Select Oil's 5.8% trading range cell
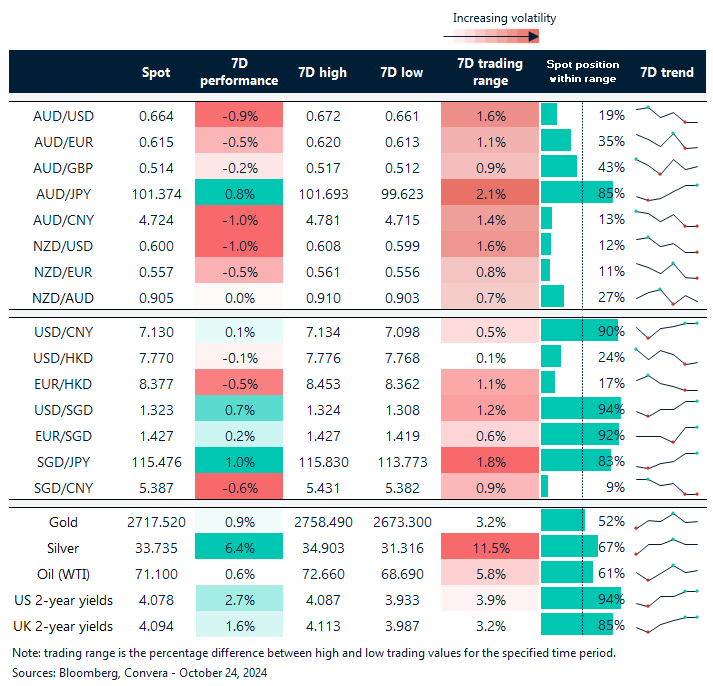This screenshot has width=713, height=686. coord(490,572)
